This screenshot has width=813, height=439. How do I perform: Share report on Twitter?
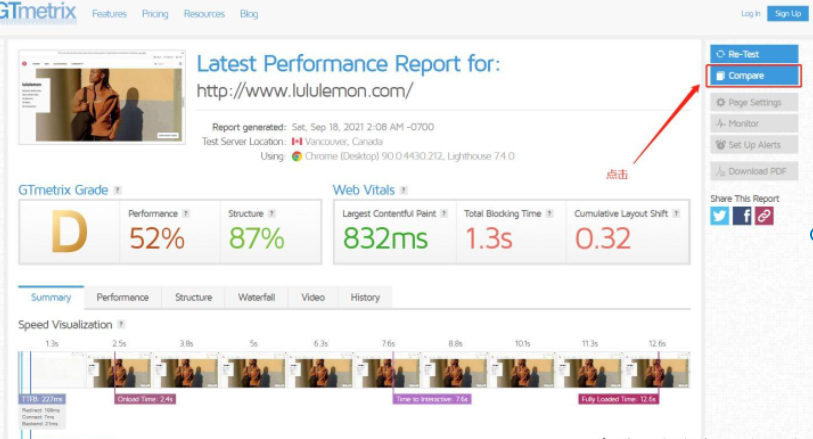[x=720, y=216]
